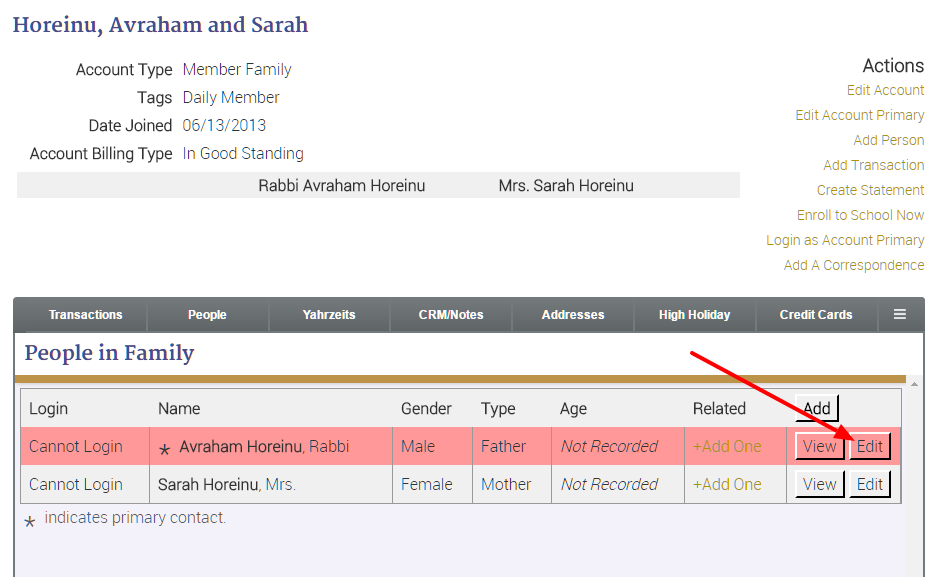Open the overflow menu on the tab bar
This screenshot has width=933, height=577.
coord(901,314)
